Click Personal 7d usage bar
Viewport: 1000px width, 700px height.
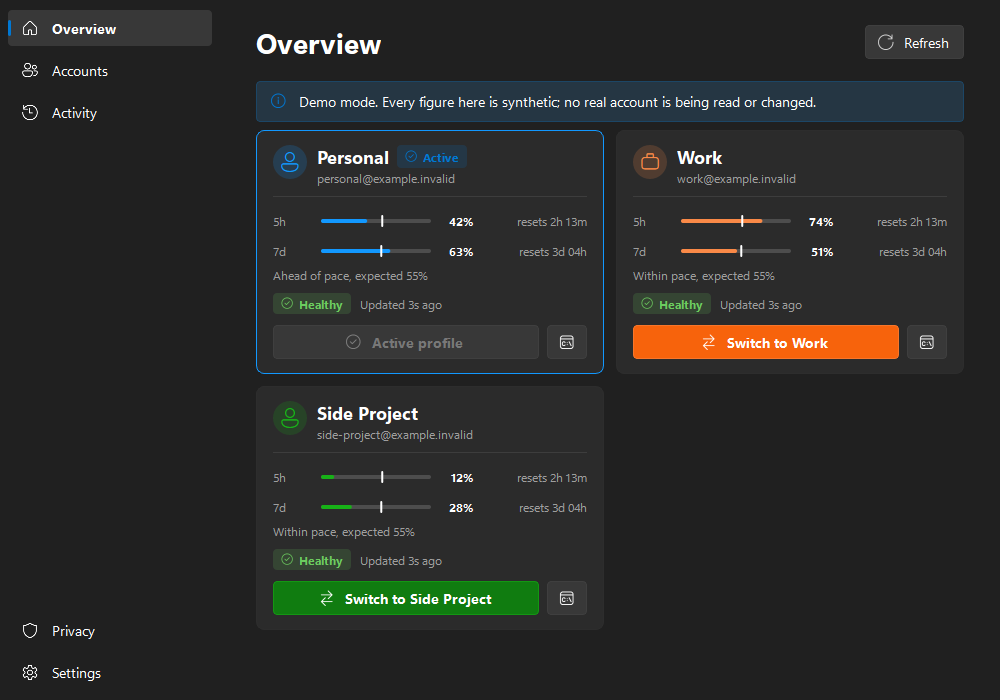coord(376,251)
